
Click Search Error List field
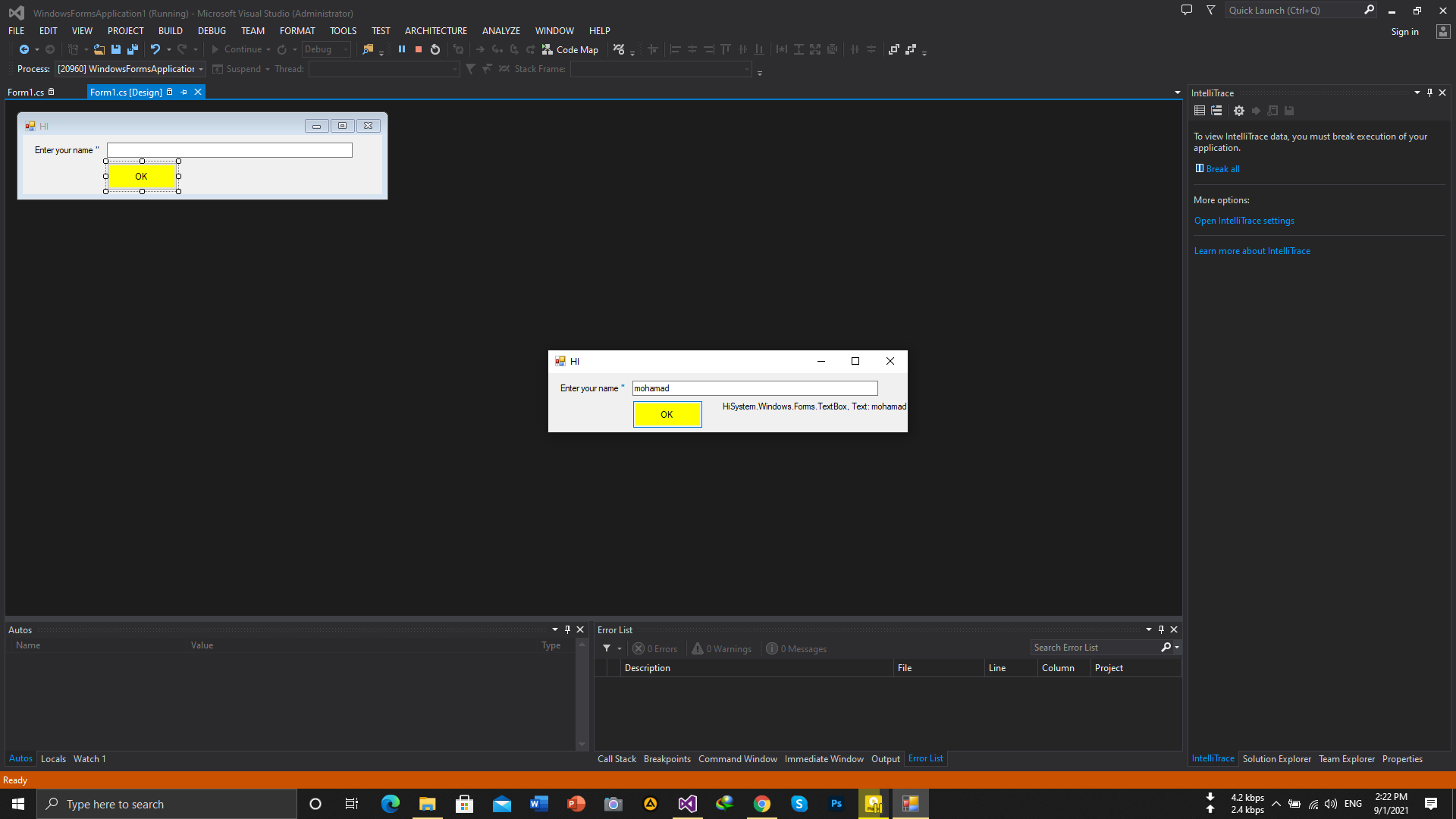tap(1095, 648)
